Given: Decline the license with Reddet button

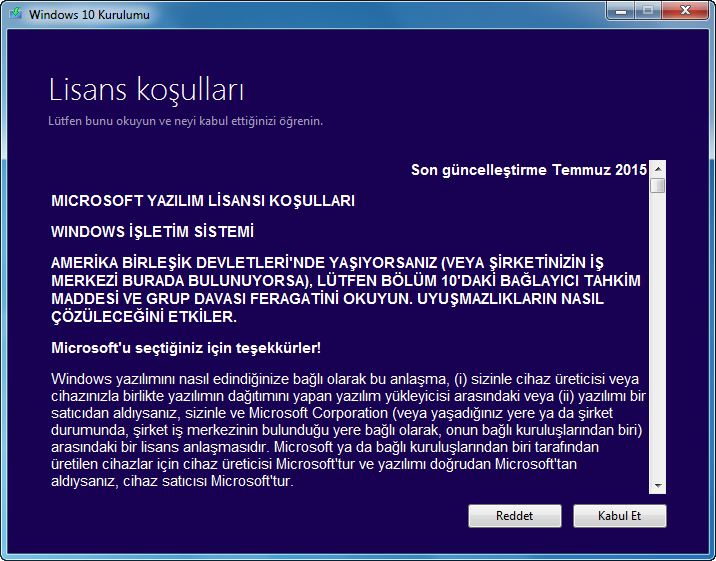Looking at the screenshot, I should click(x=515, y=516).
